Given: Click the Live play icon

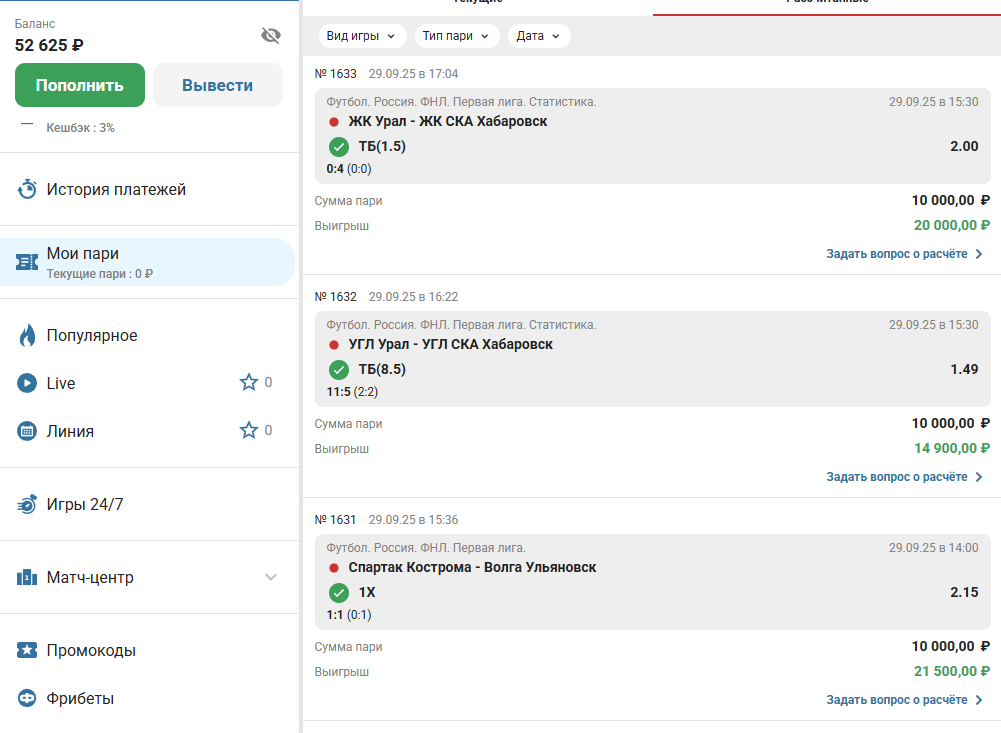Looking at the screenshot, I should [27, 383].
